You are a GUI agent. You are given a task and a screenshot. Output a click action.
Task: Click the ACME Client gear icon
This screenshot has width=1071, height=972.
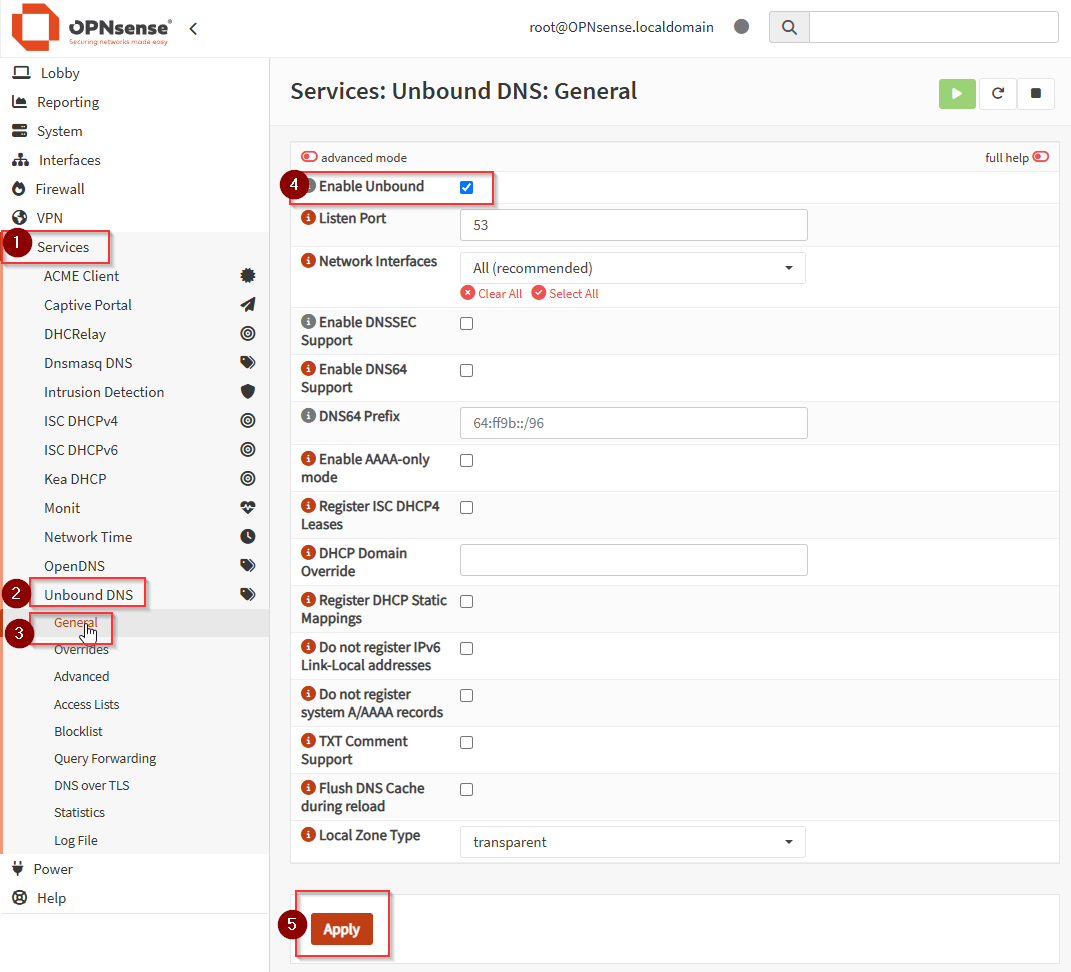(248, 275)
